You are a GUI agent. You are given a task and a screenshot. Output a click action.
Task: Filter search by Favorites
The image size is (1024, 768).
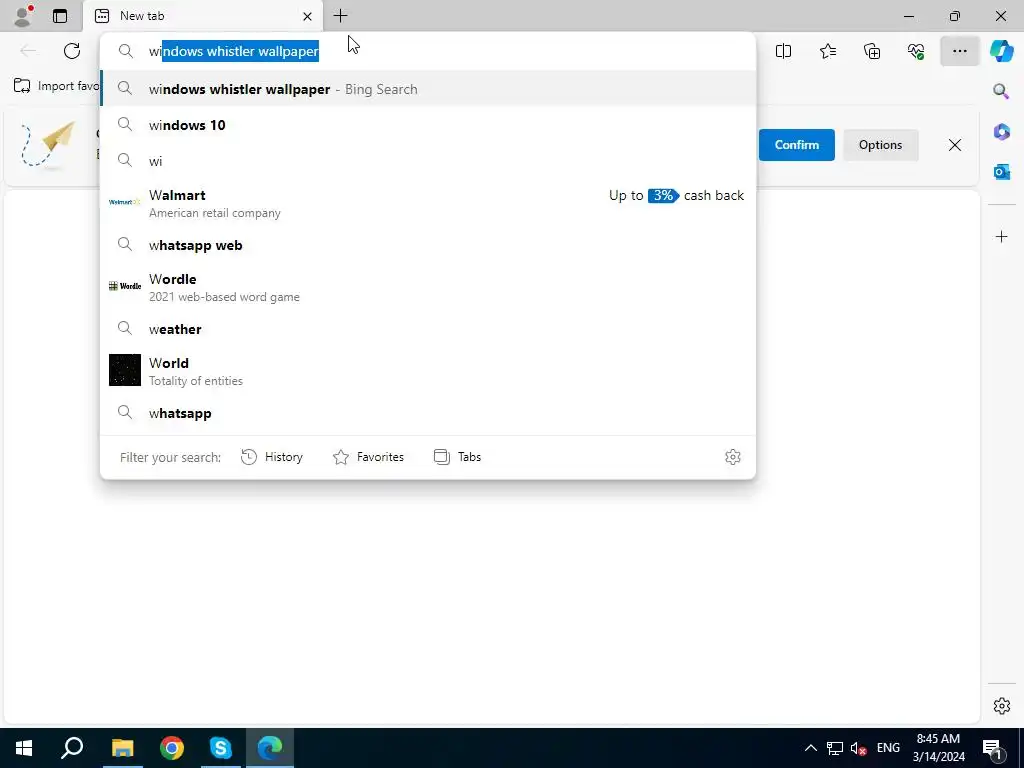tap(368, 457)
